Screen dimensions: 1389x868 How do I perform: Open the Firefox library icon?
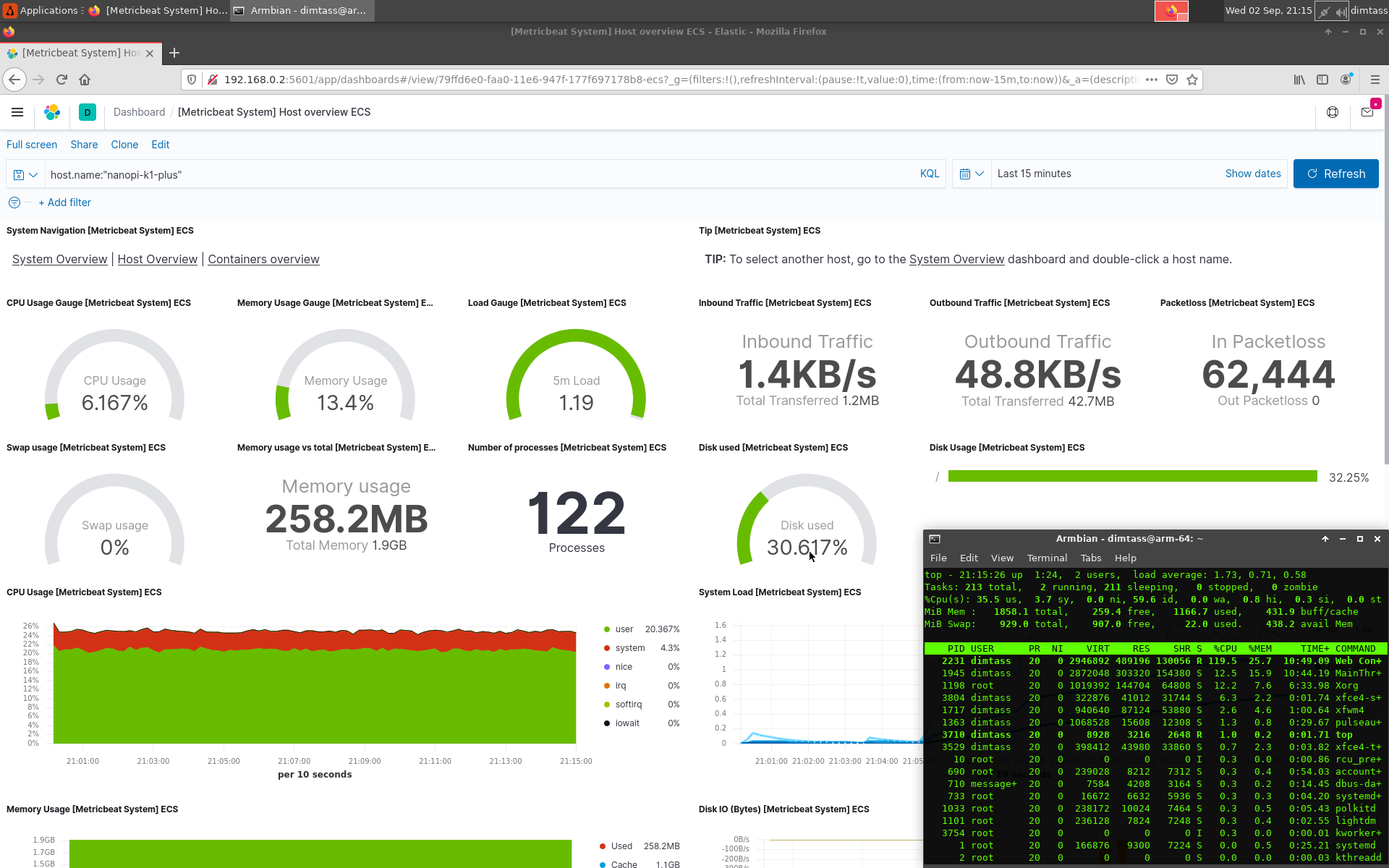1299,80
